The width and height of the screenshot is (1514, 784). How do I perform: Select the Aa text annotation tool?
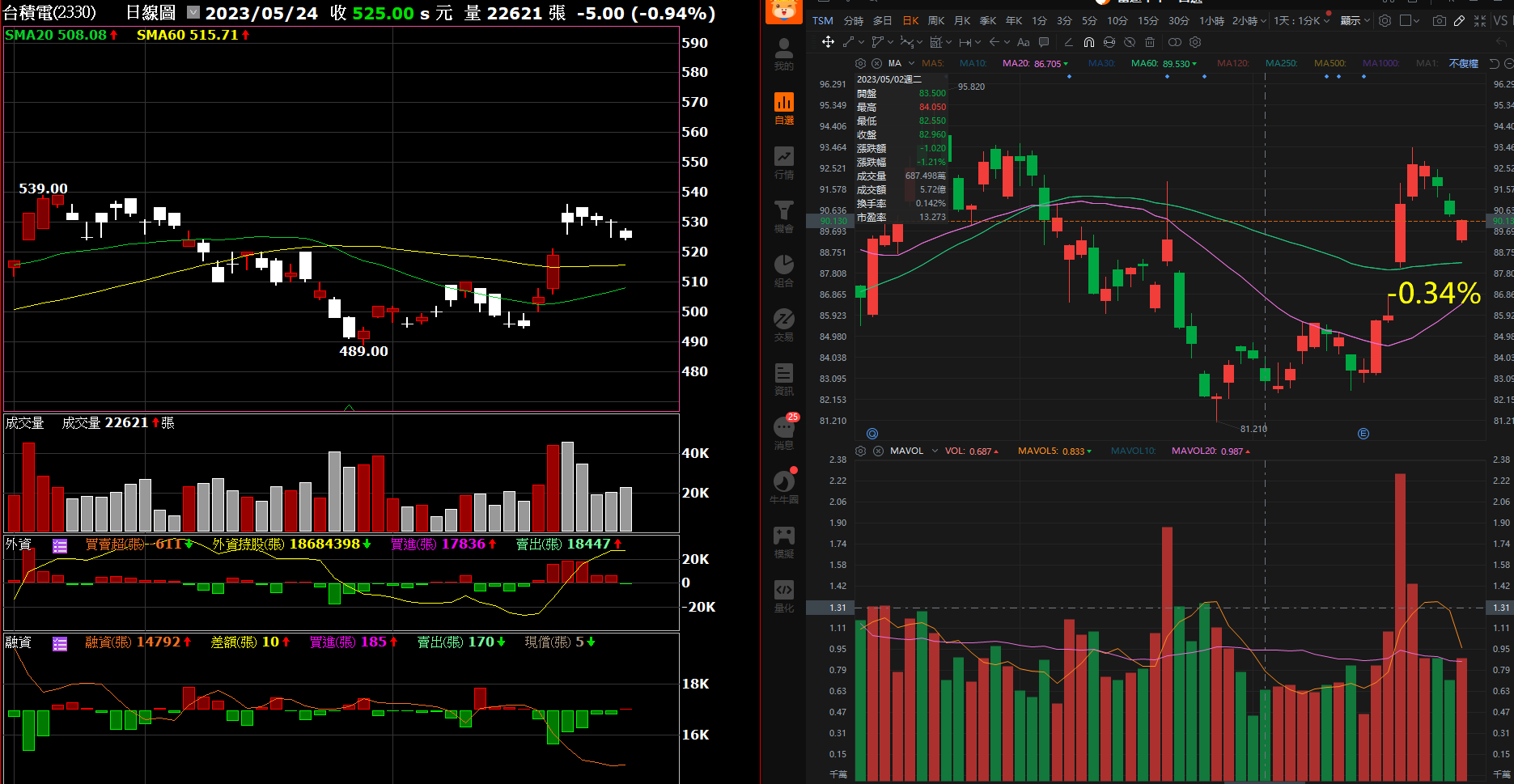coord(1024,42)
